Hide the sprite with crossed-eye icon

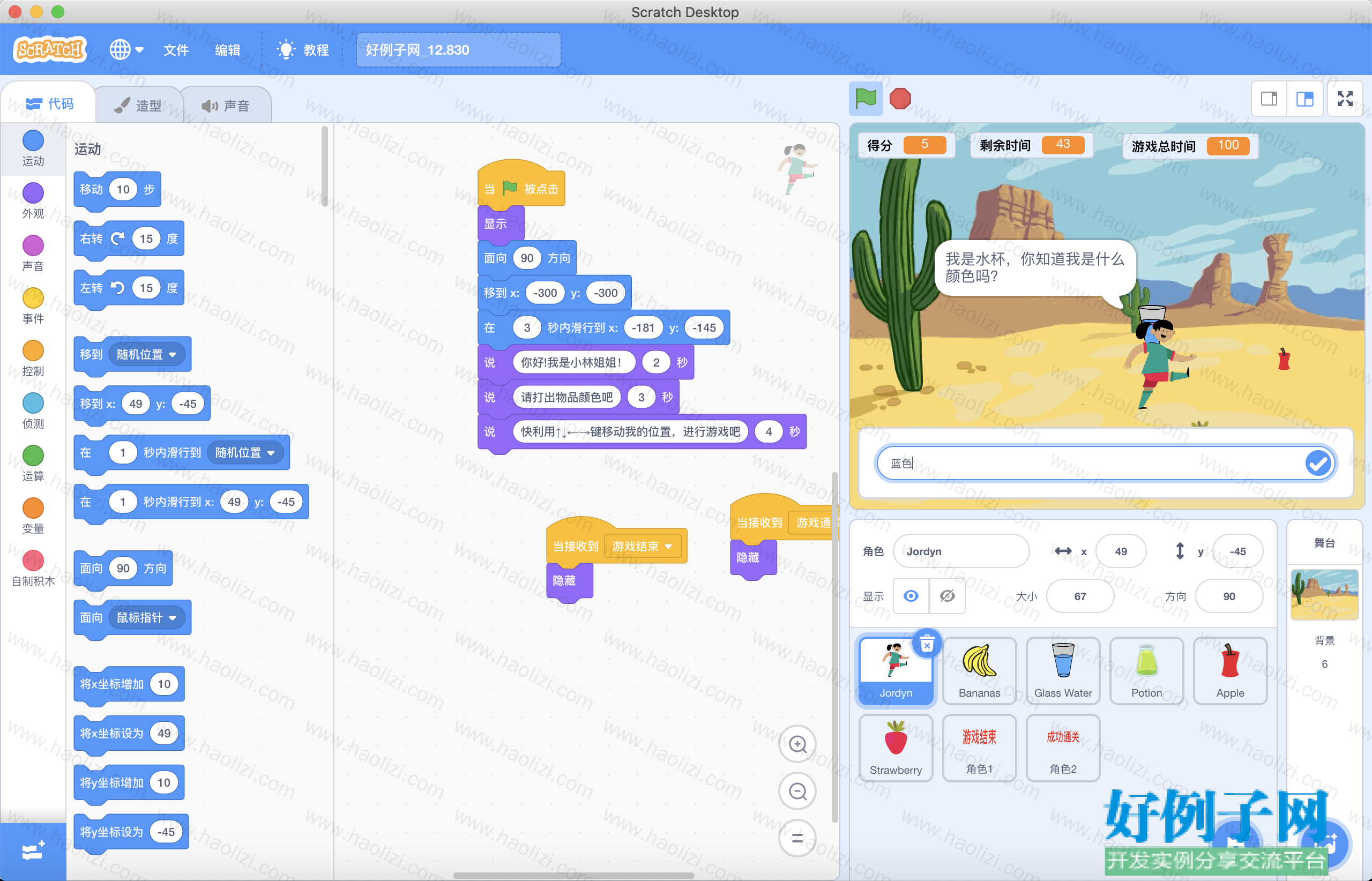(x=948, y=596)
